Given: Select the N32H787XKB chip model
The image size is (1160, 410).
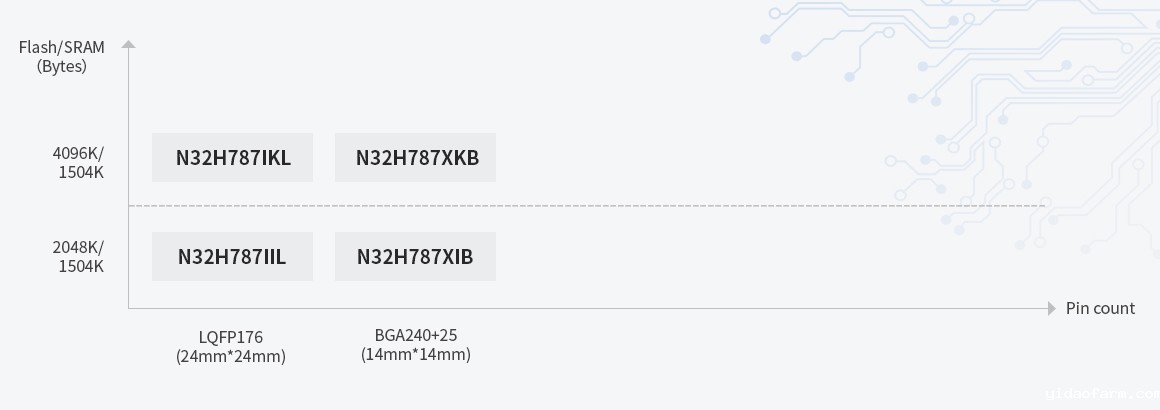Looking at the screenshot, I should (x=415, y=157).
